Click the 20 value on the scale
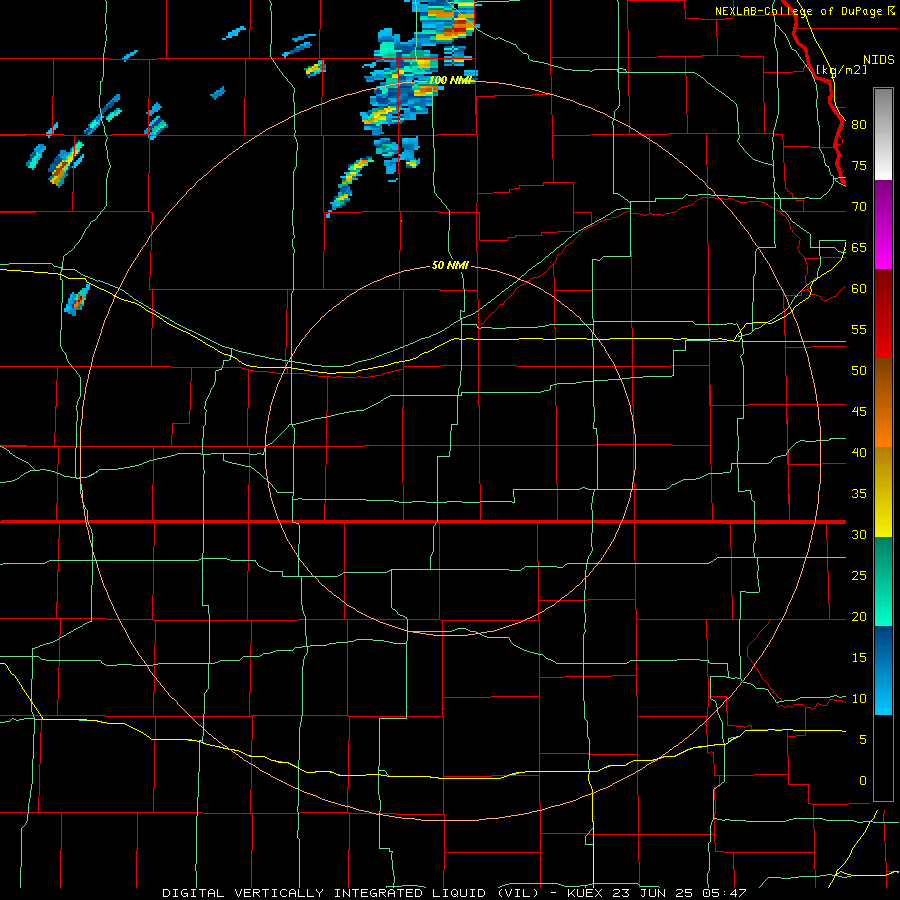The width and height of the screenshot is (900, 900). click(x=859, y=616)
